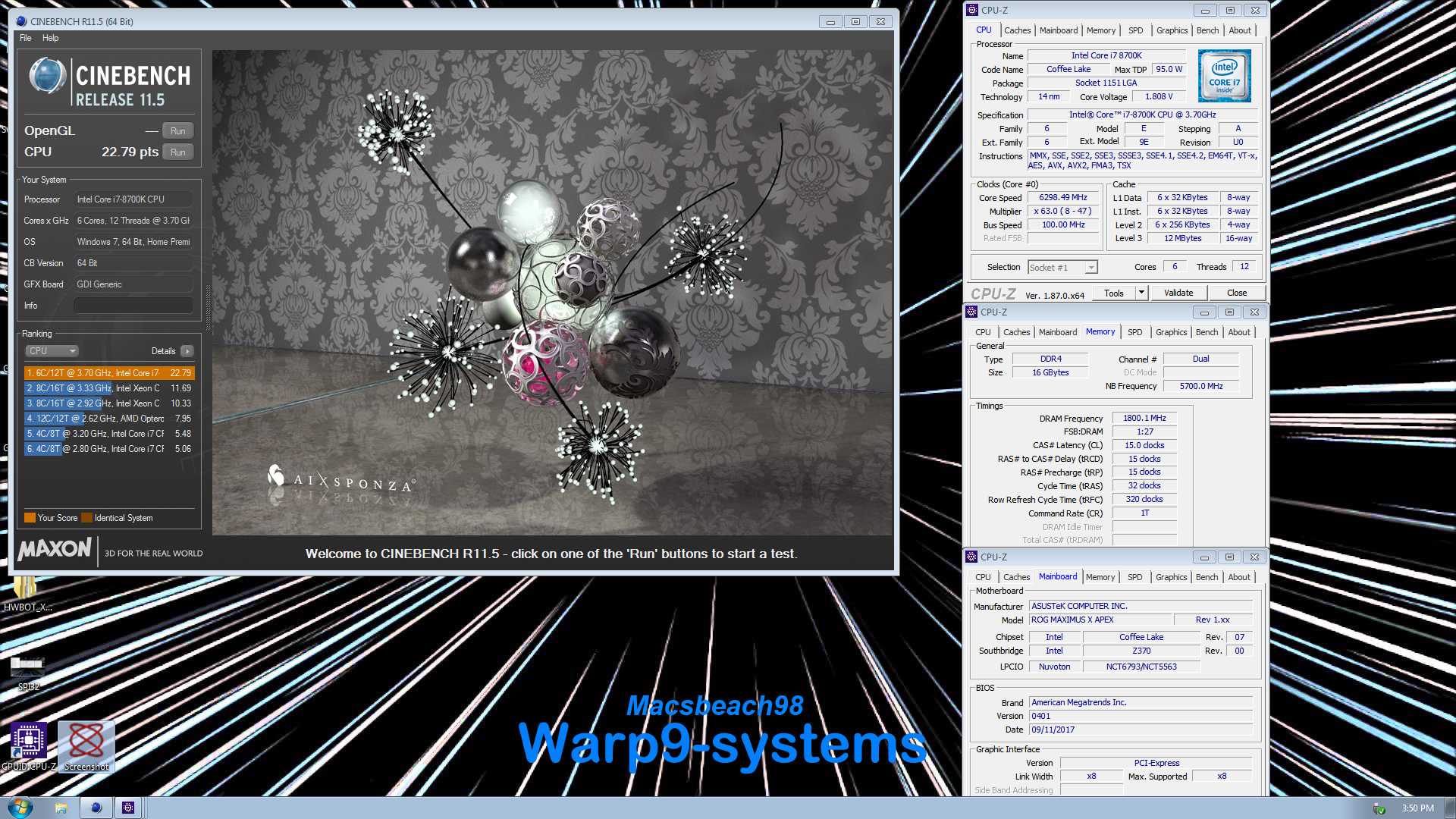This screenshot has width=1456, height=819.
Task: Select ranking row 3 with score 10.33
Action: point(109,403)
